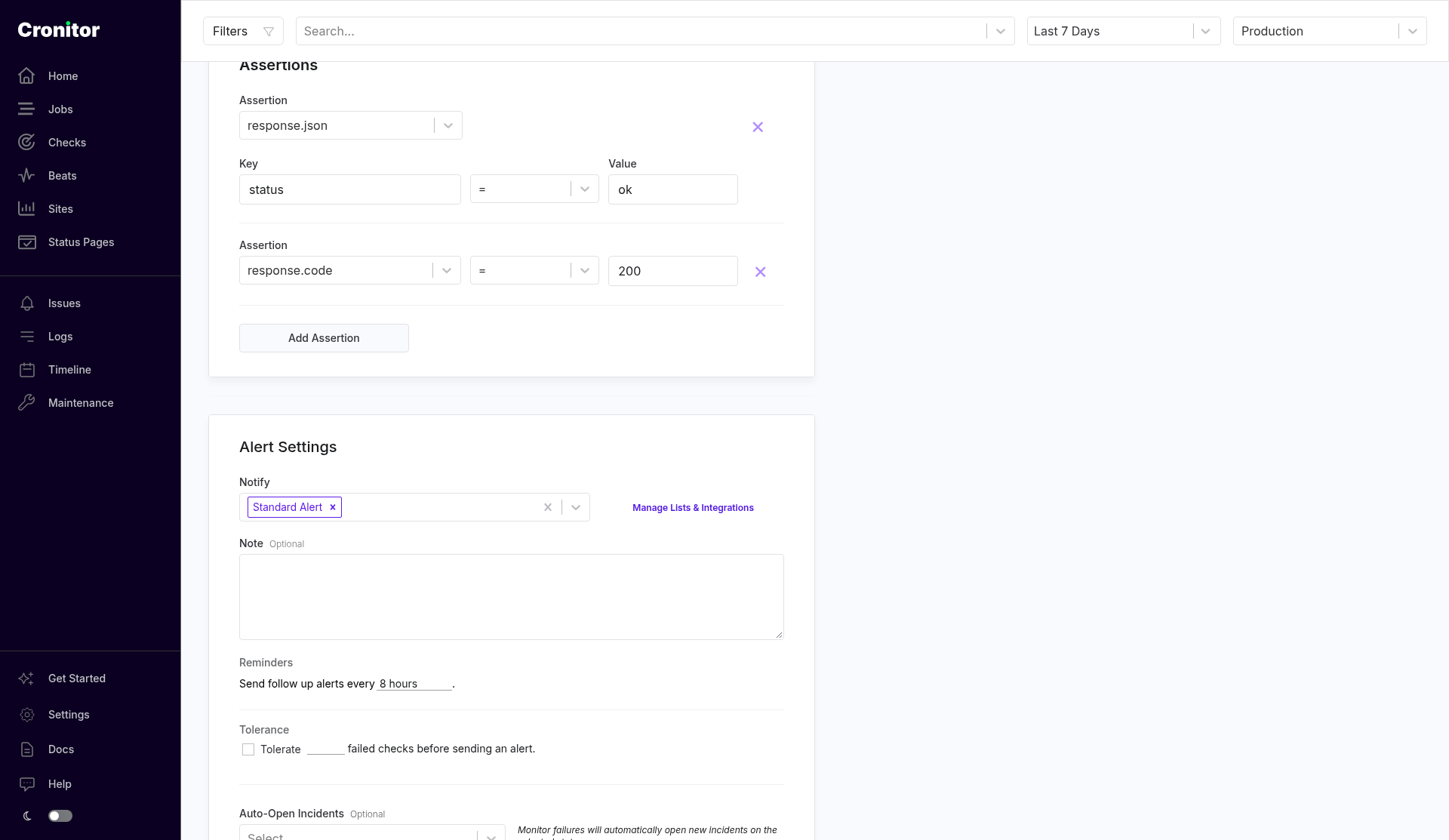Click the Logs lines icon
1449x840 pixels.
click(26, 337)
